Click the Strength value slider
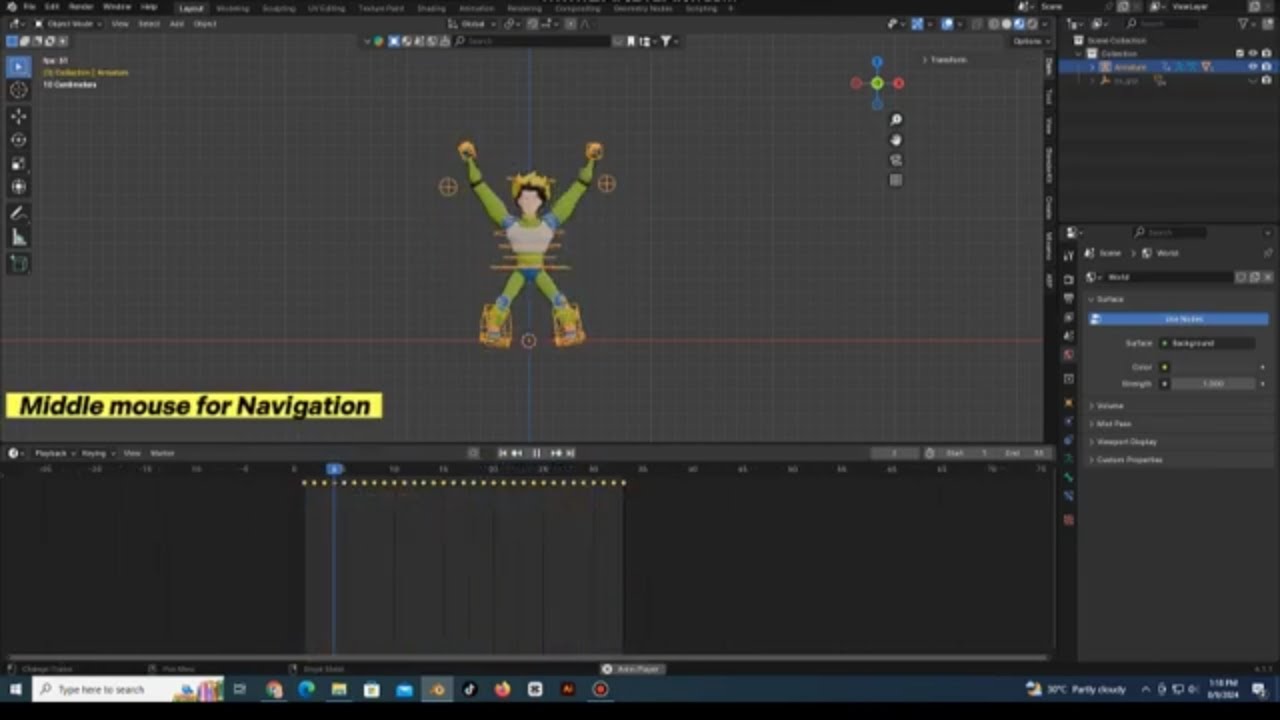1280x720 pixels. coord(1214,384)
